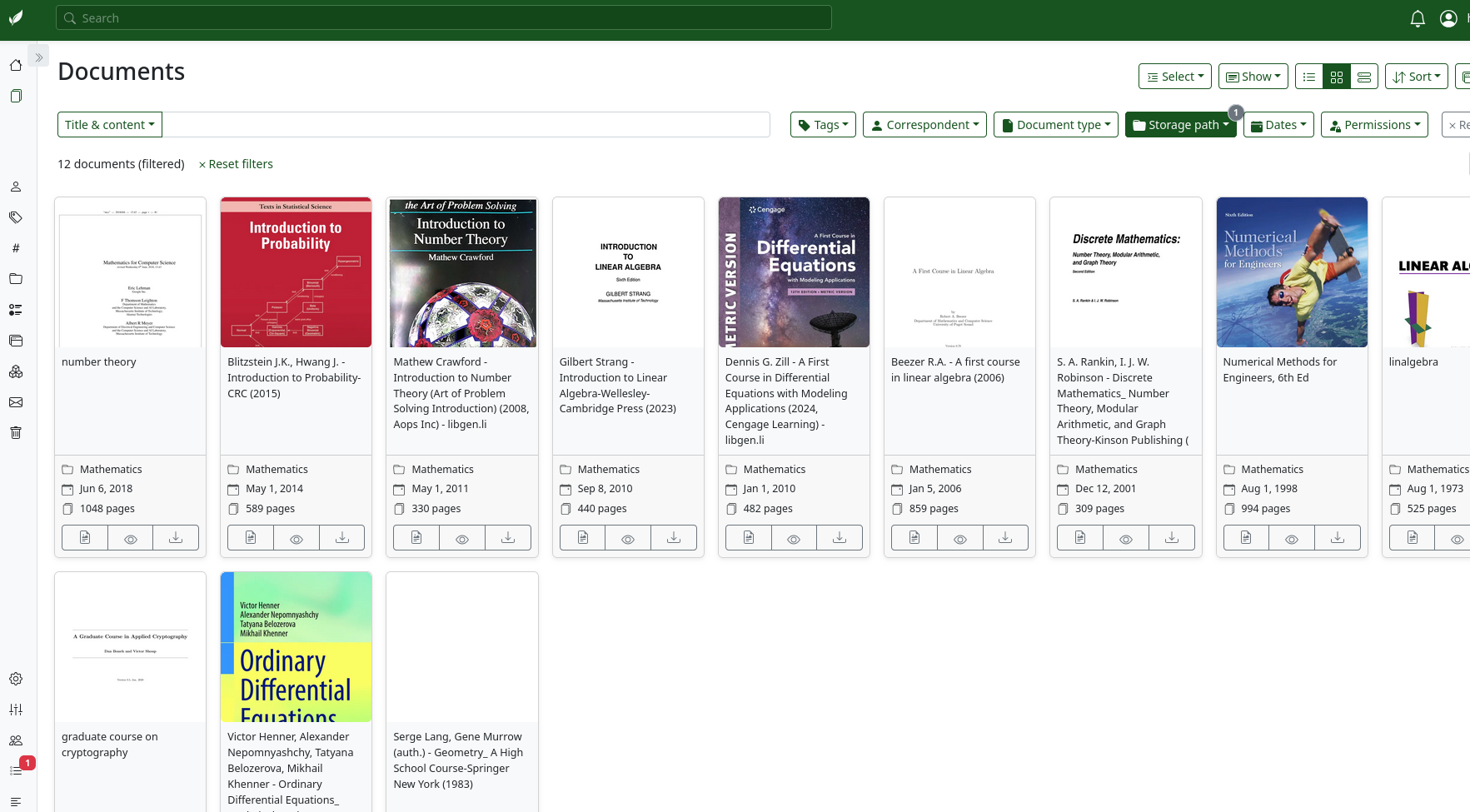Expand the Storage path filter dropdown
This screenshot has width=1470, height=812.
click(1181, 125)
